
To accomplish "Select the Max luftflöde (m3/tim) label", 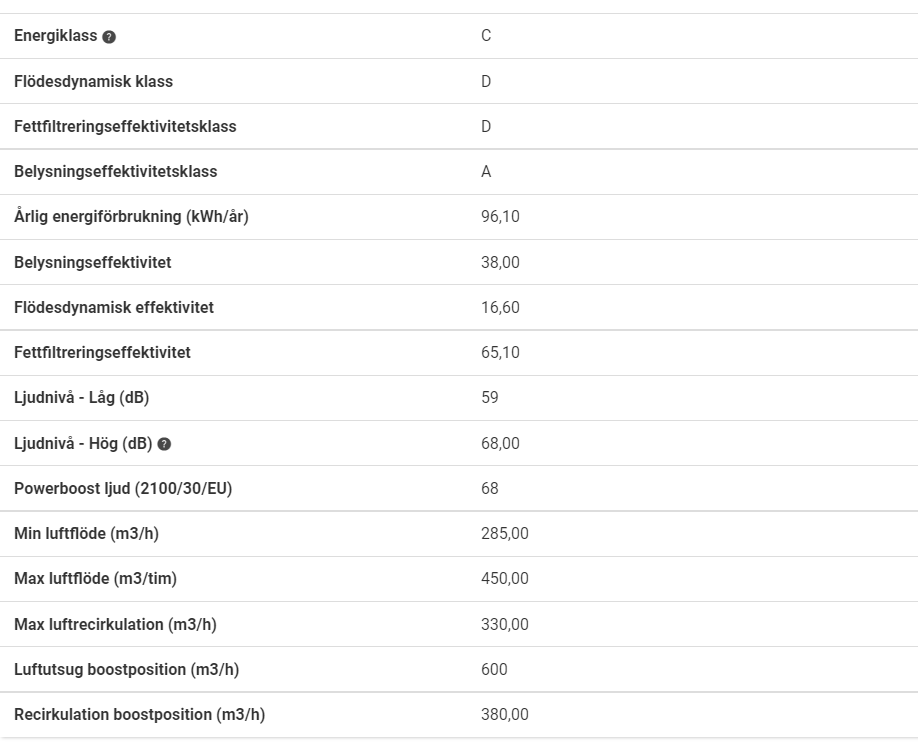I will coord(95,579).
